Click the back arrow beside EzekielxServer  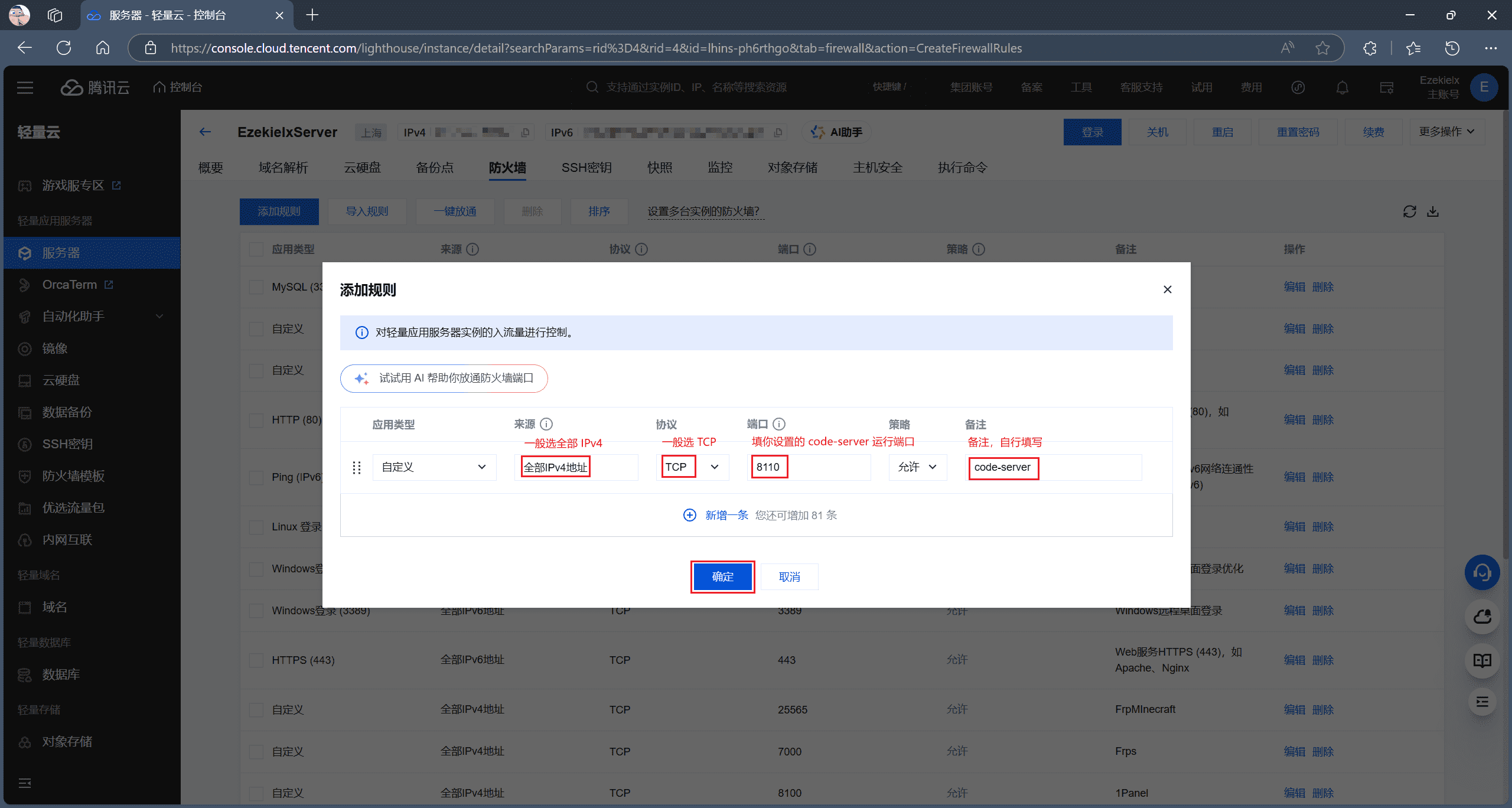pyautogui.click(x=205, y=132)
